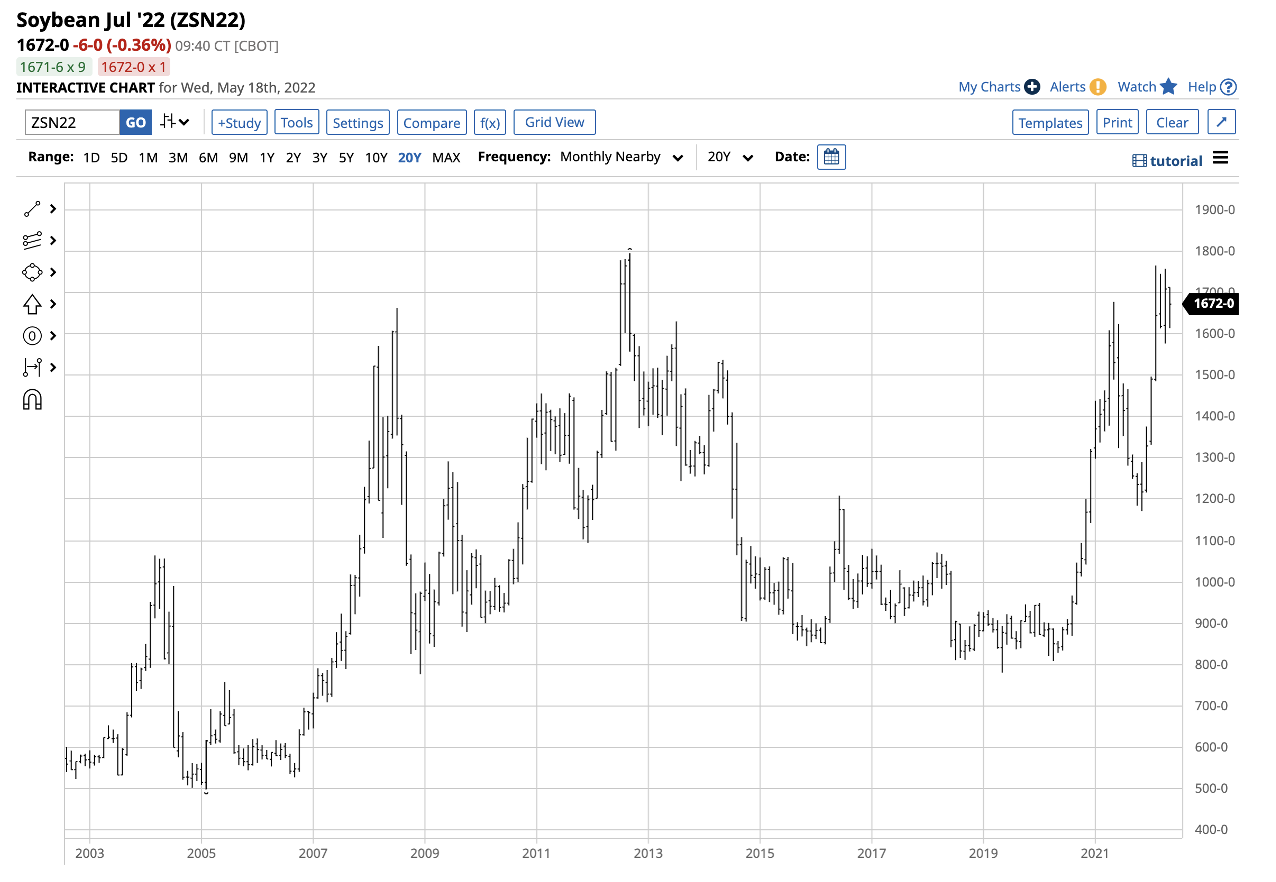Click the ZSN22 symbol input field

pyautogui.click(x=72, y=123)
